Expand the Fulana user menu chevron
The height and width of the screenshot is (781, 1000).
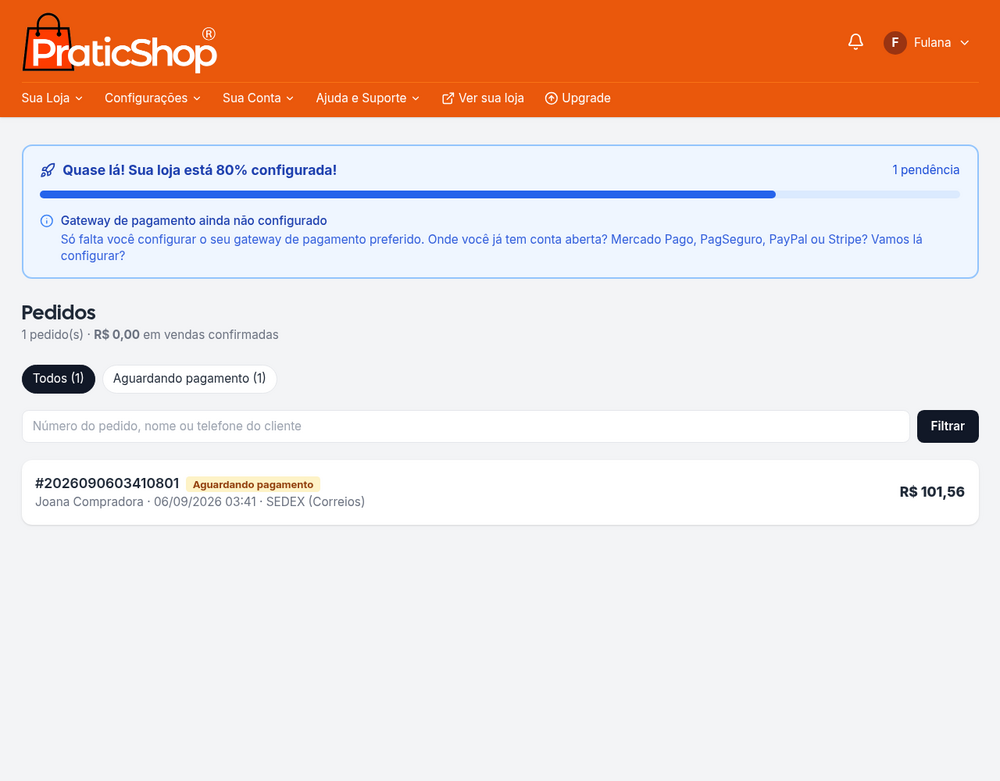point(964,43)
